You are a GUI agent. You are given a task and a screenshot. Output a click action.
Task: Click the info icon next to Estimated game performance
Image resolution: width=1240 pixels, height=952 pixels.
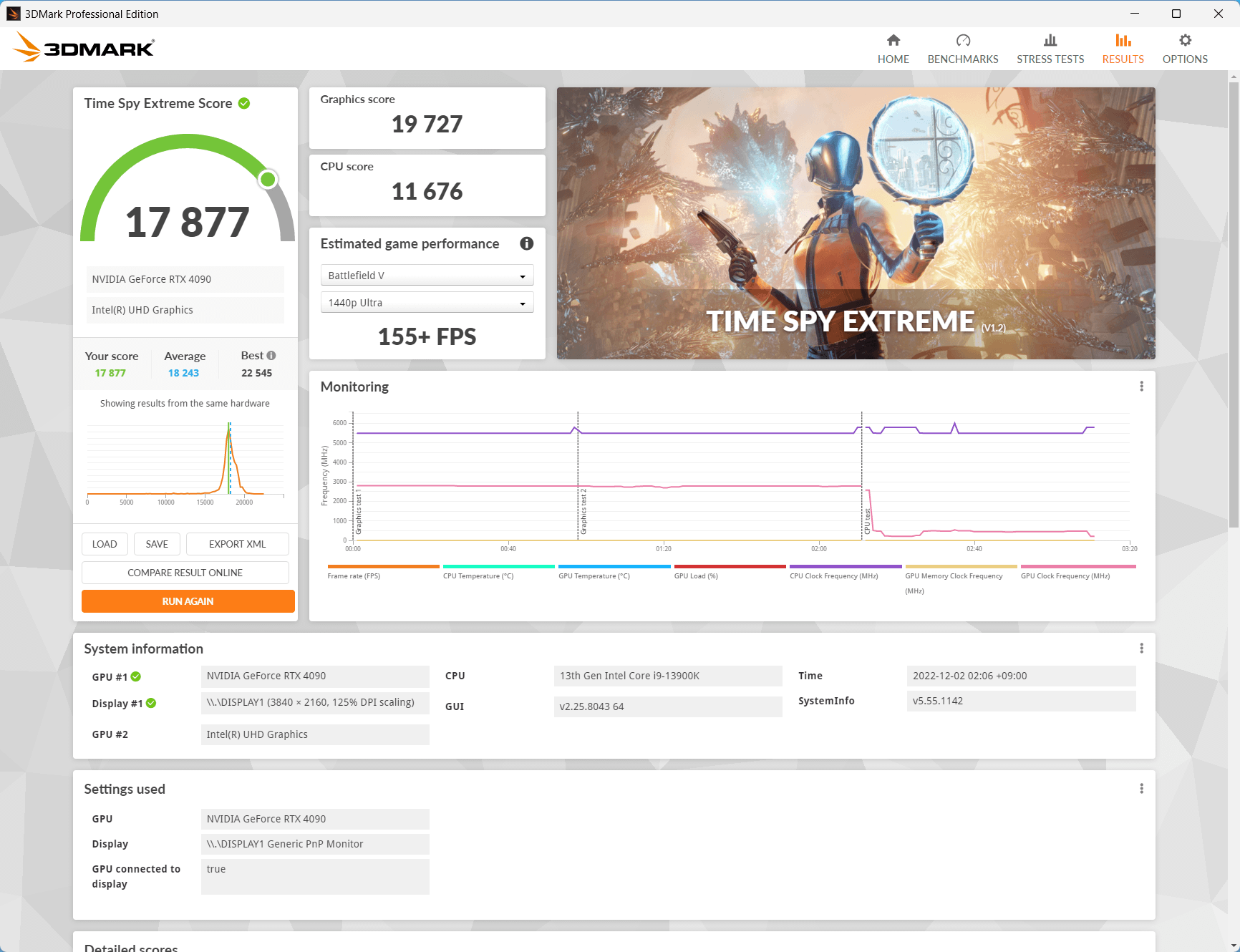tap(526, 243)
